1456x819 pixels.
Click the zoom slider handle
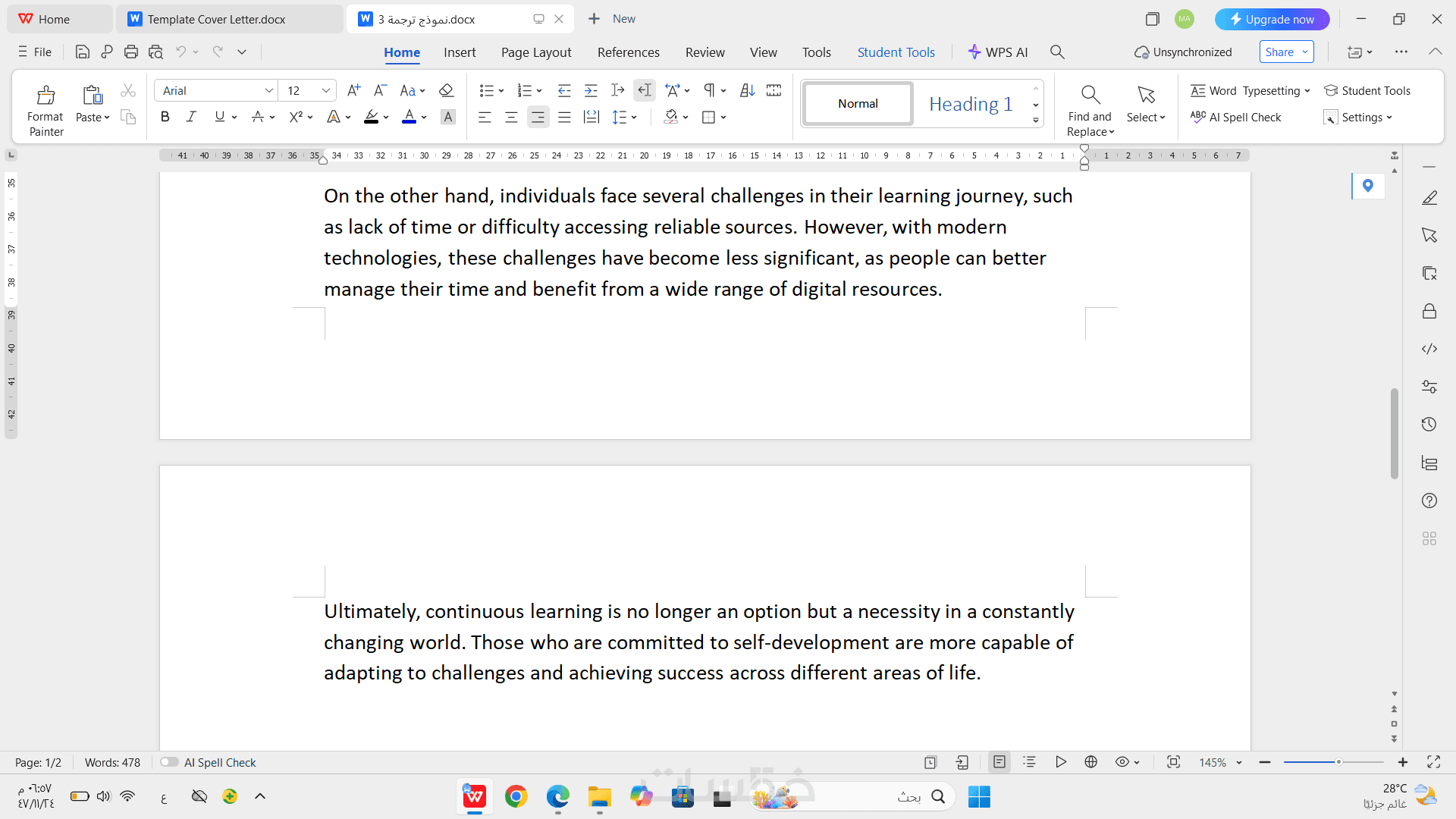(x=1338, y=762)
